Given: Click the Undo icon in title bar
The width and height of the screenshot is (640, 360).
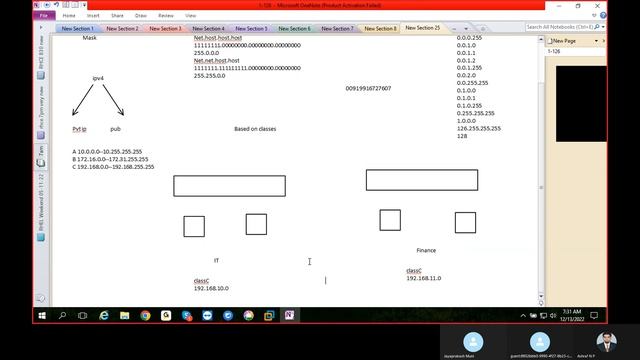Looking at the screenshot, I should [56, 5].
